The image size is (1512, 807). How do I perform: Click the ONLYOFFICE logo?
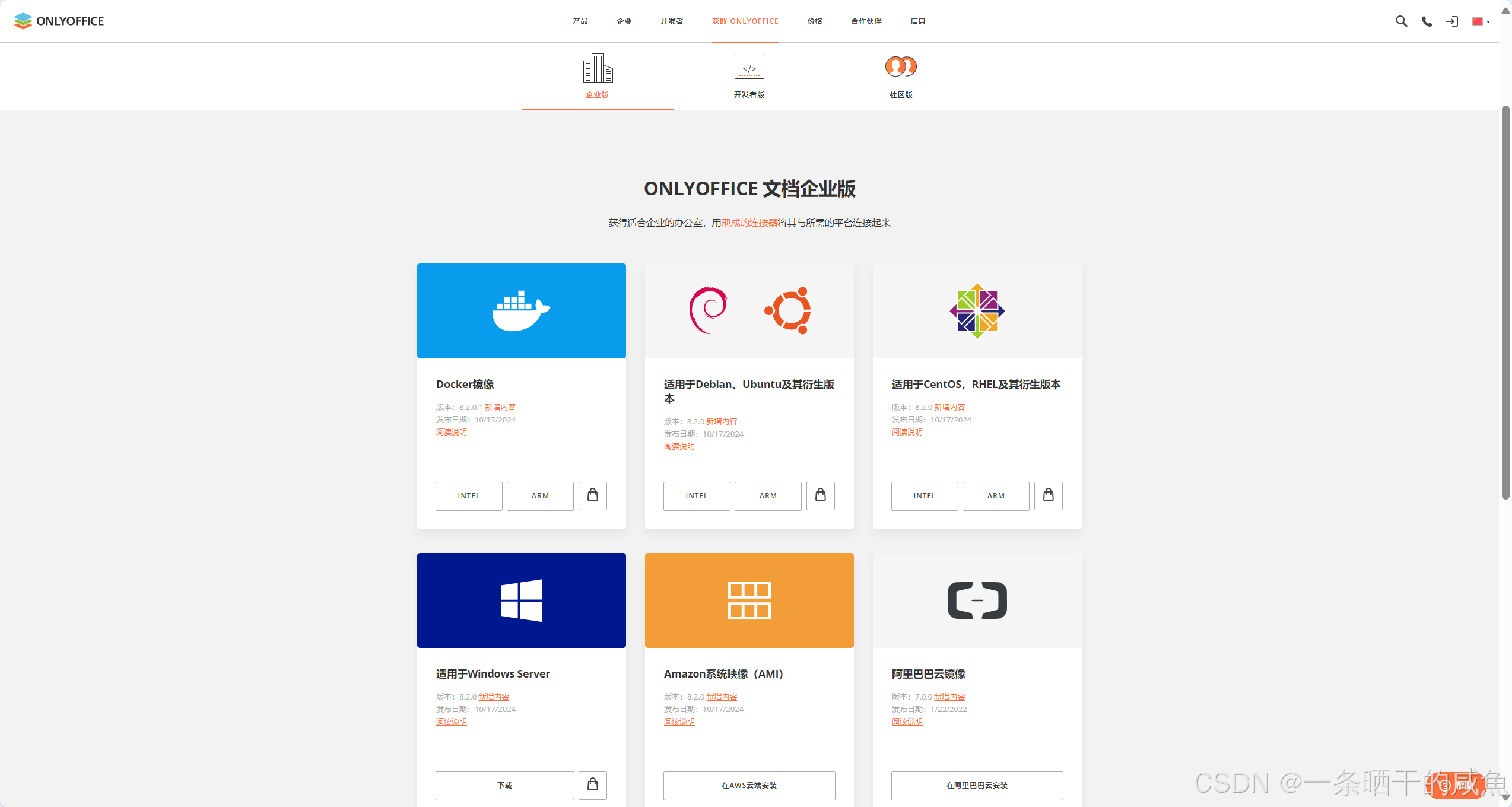point(59,21)
